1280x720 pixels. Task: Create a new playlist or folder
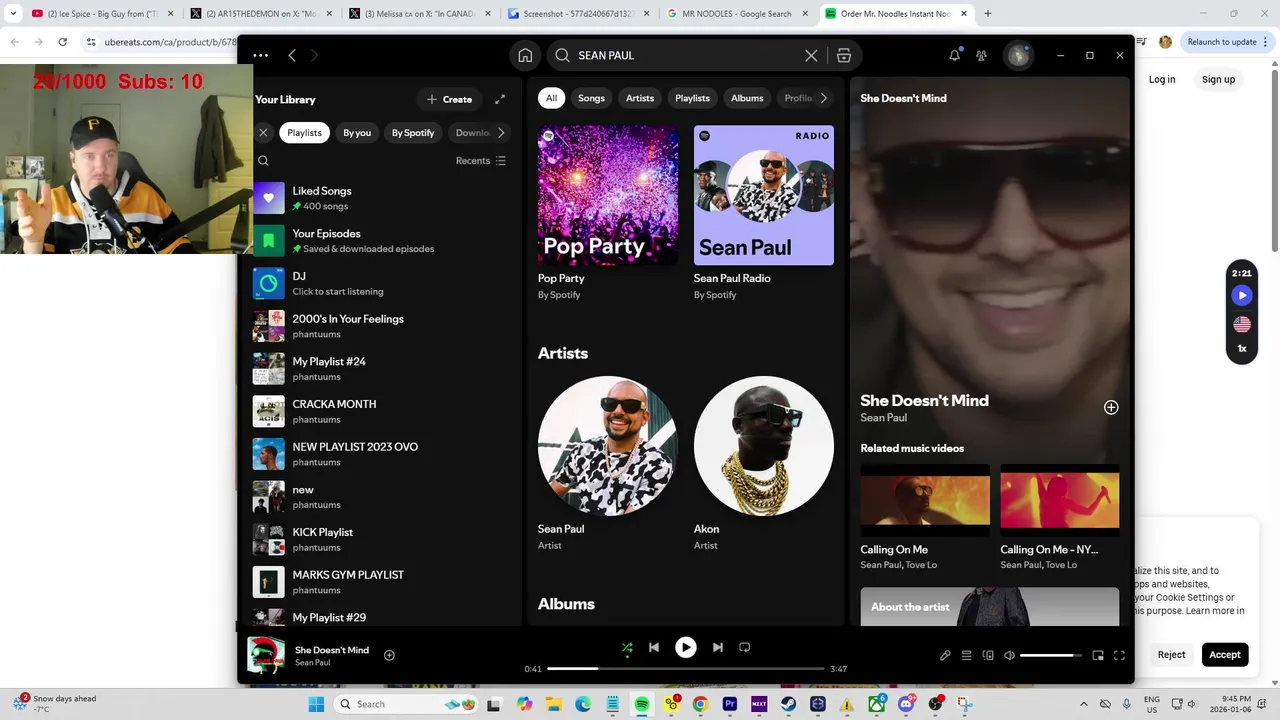click(449, 99)
